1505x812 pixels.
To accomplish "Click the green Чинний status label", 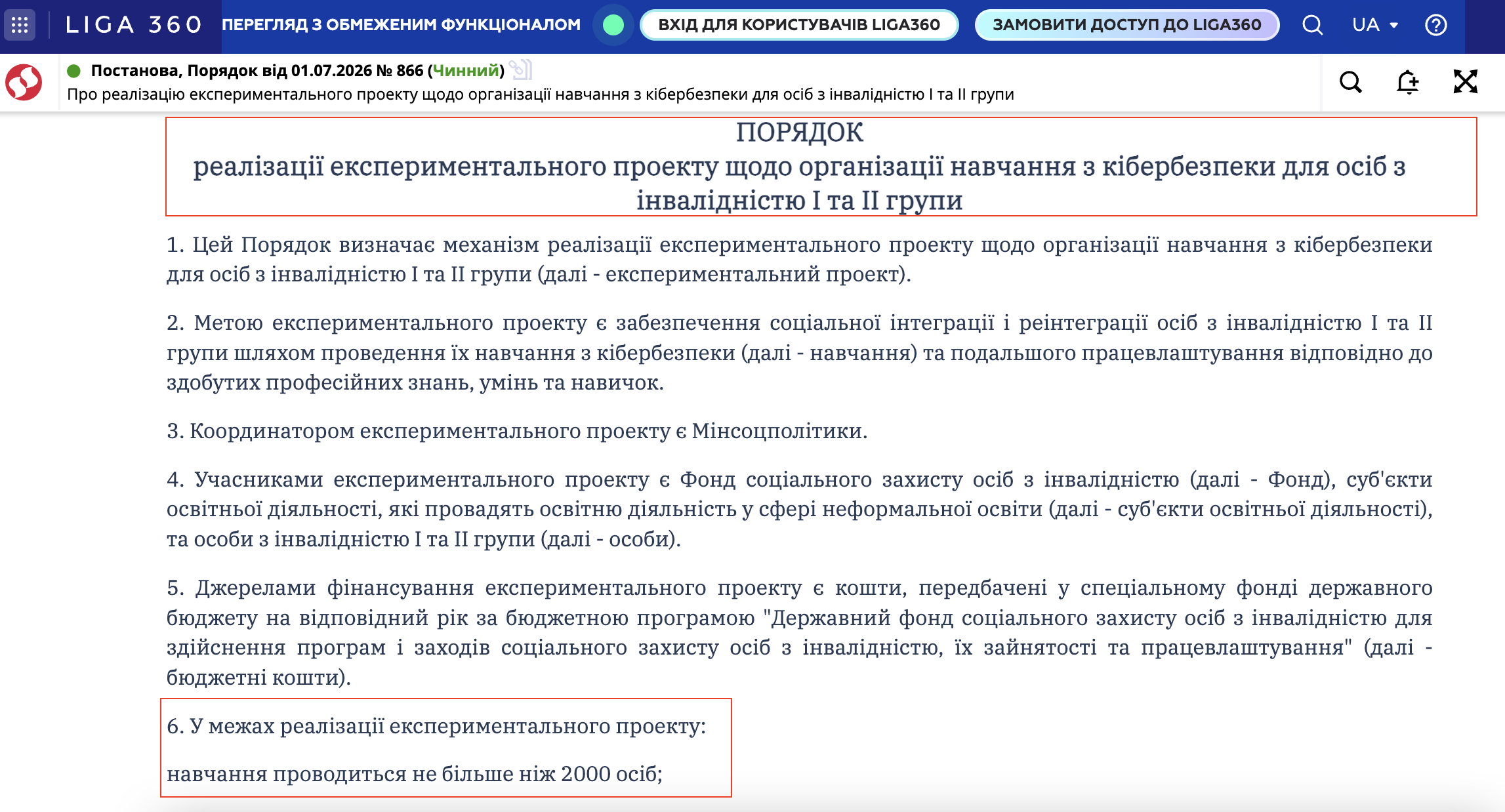I will (x=466, y=70).
